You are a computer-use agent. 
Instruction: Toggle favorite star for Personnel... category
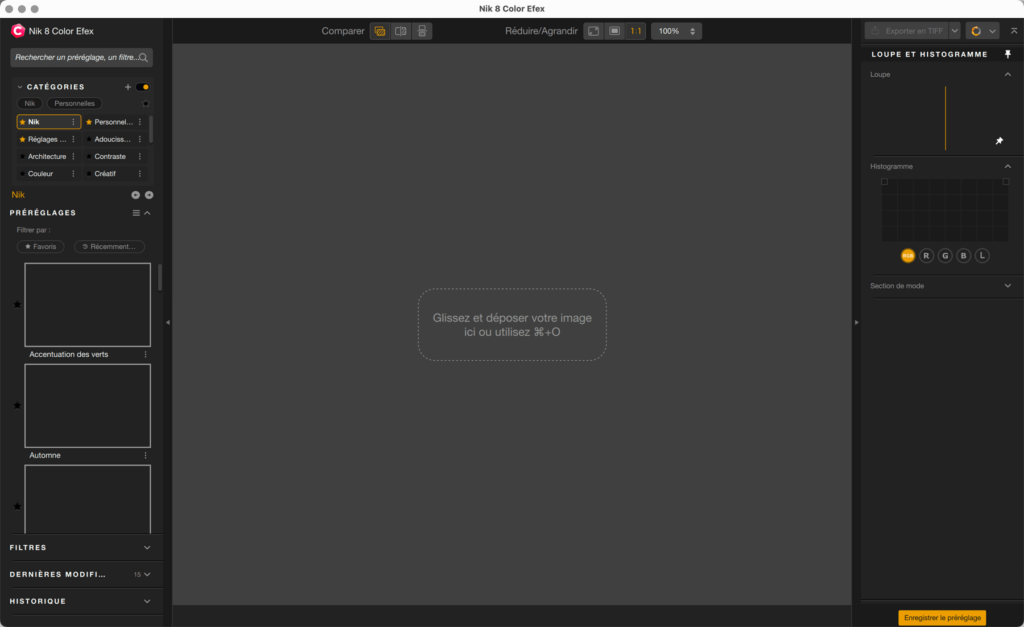click(x=89, y=122)
